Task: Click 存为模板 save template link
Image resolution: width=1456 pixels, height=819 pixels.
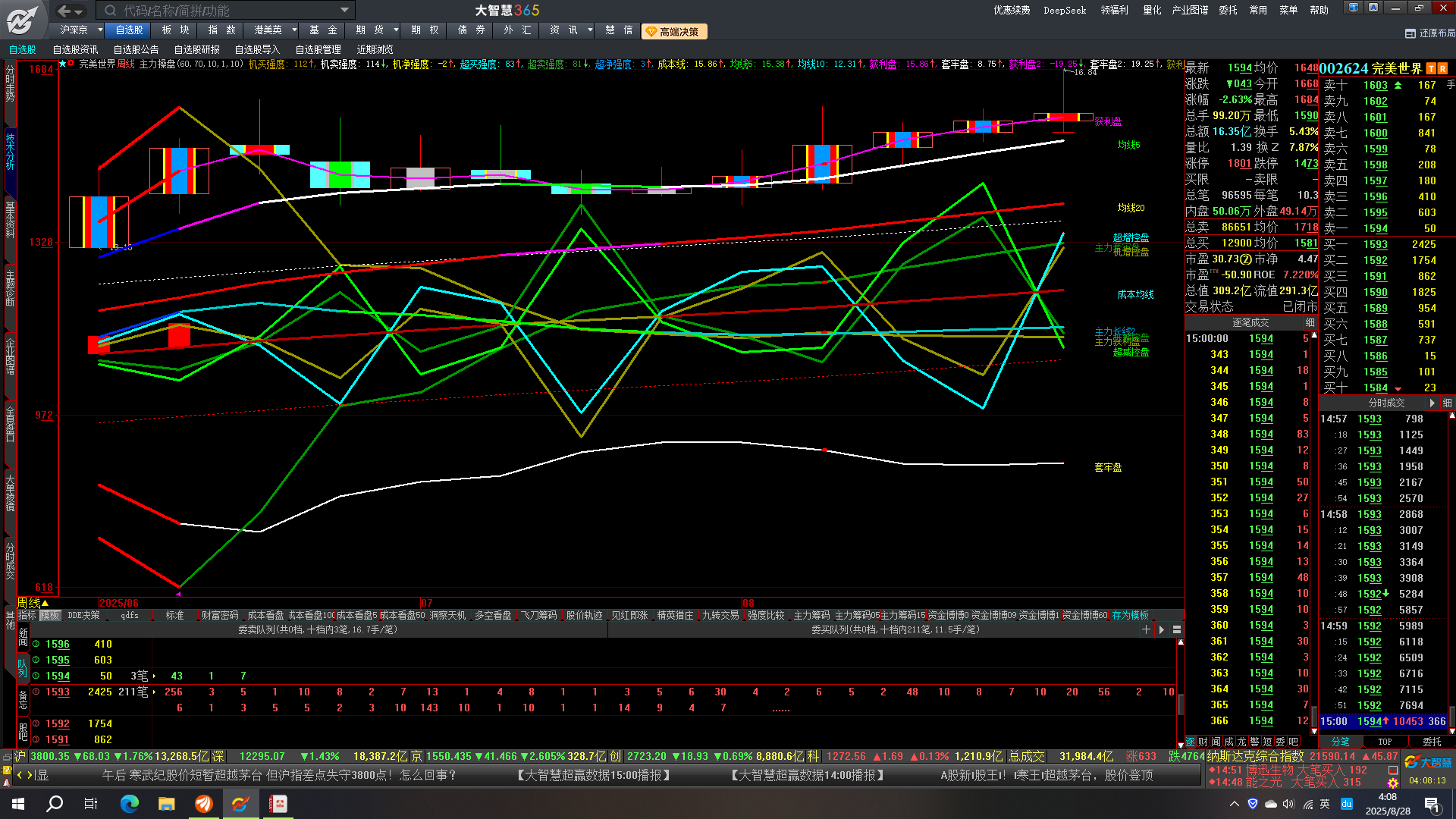Action: [1131, 615]
